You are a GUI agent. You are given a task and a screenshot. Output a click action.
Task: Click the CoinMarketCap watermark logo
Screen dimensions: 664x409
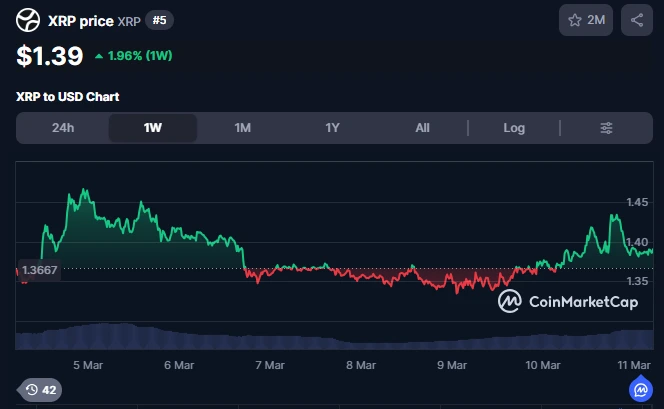565,300
